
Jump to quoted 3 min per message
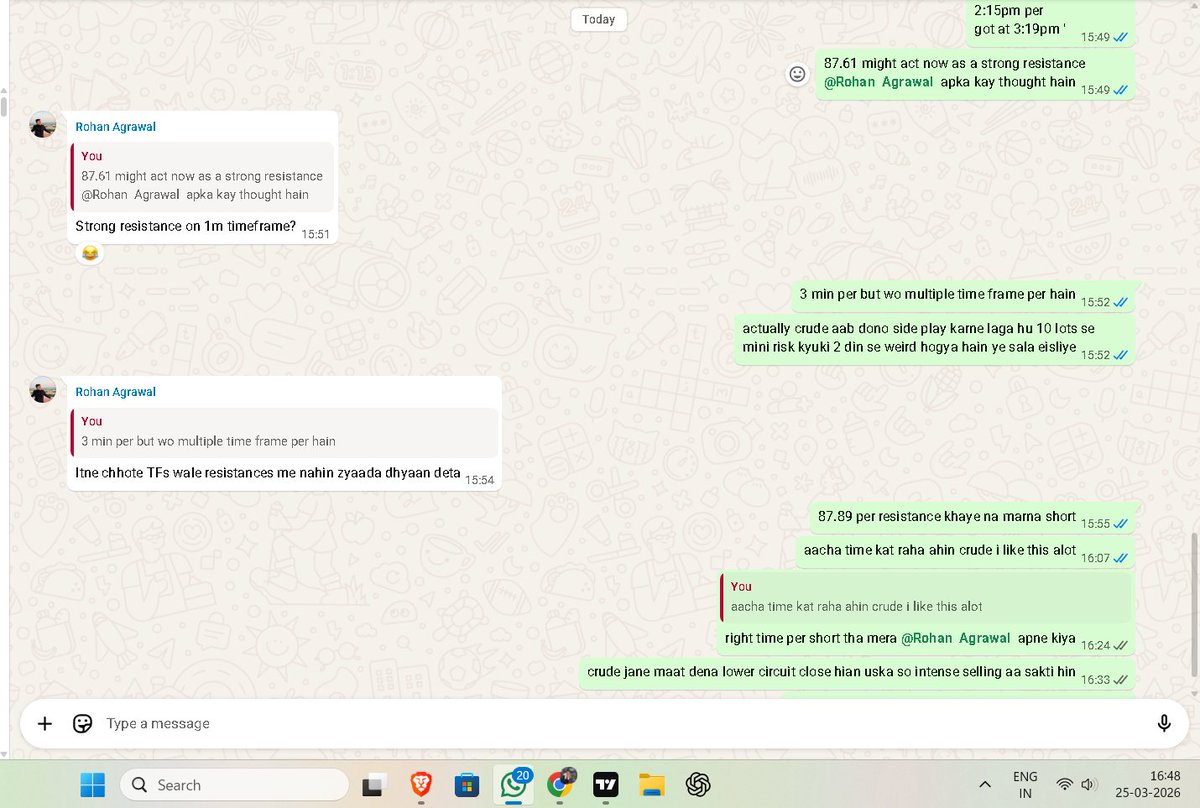pyautogui.click(x=285, y=432)
